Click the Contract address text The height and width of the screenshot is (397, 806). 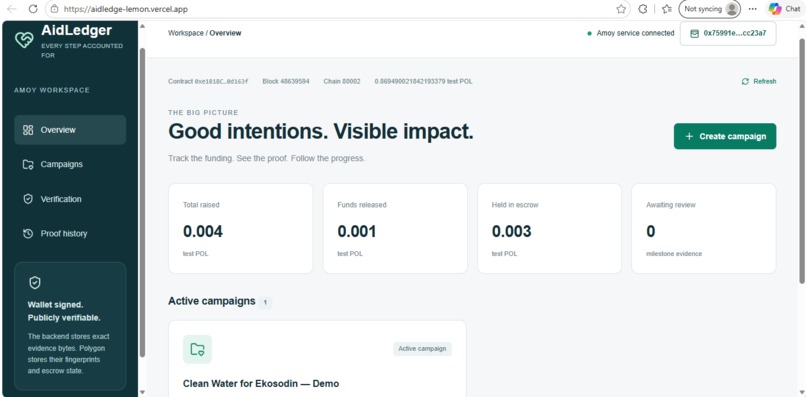(208, 81)
